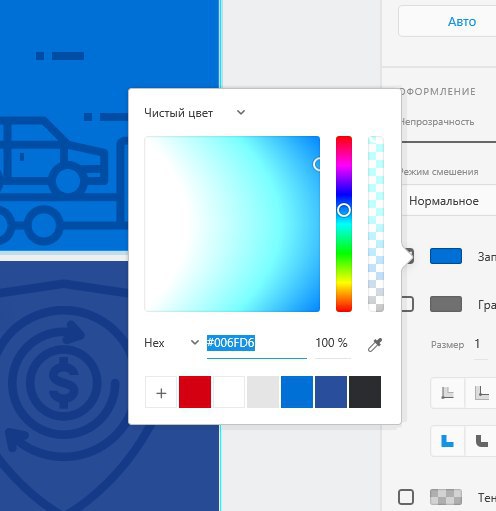Image resolution: width=496 pixels, height=511 pixels.
Task: Open the Чистый цвет fill type dropdown
Action: [195, 113]
